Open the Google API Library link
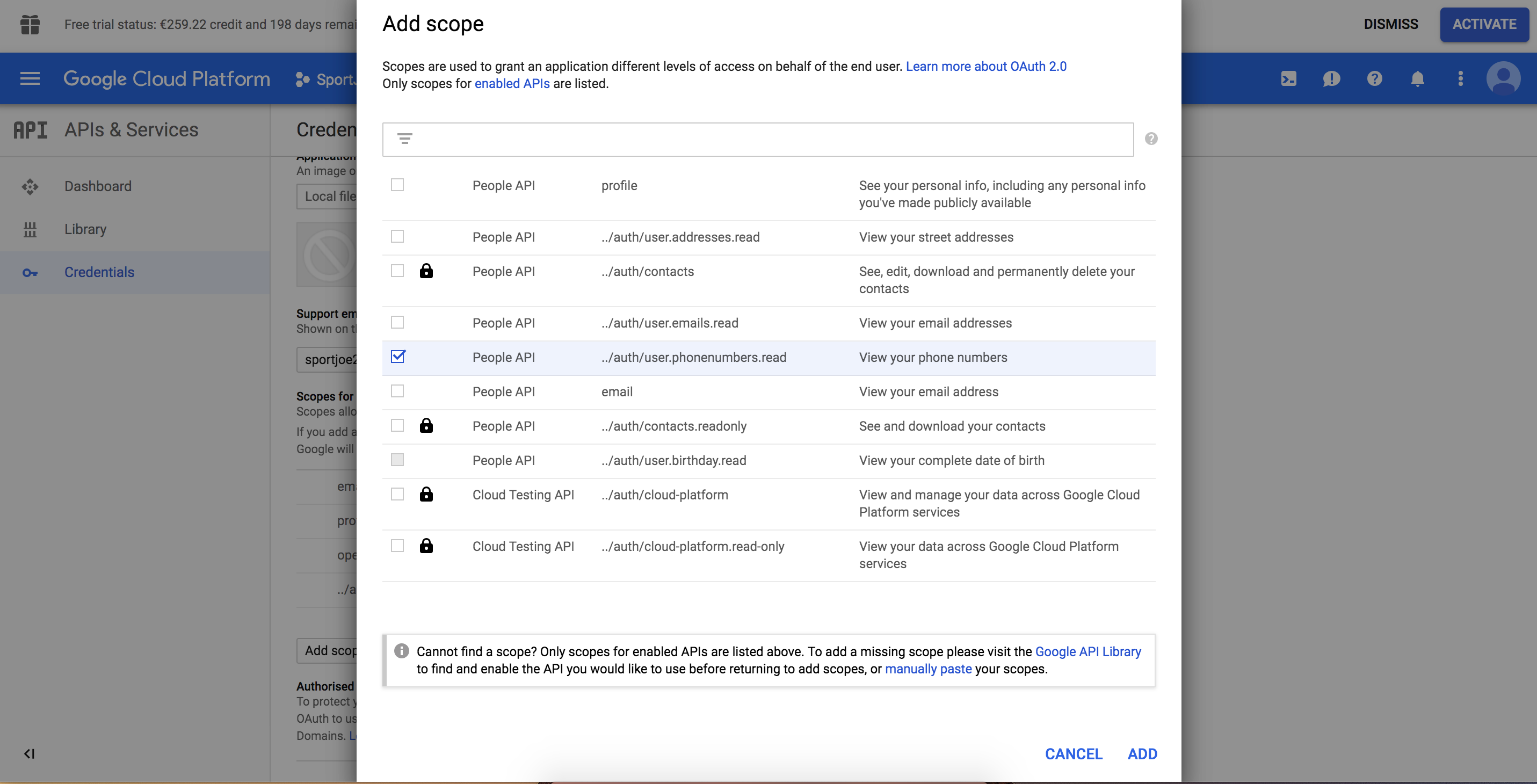The height and width of the screenshot is (784, 1537). [1089, 652]
